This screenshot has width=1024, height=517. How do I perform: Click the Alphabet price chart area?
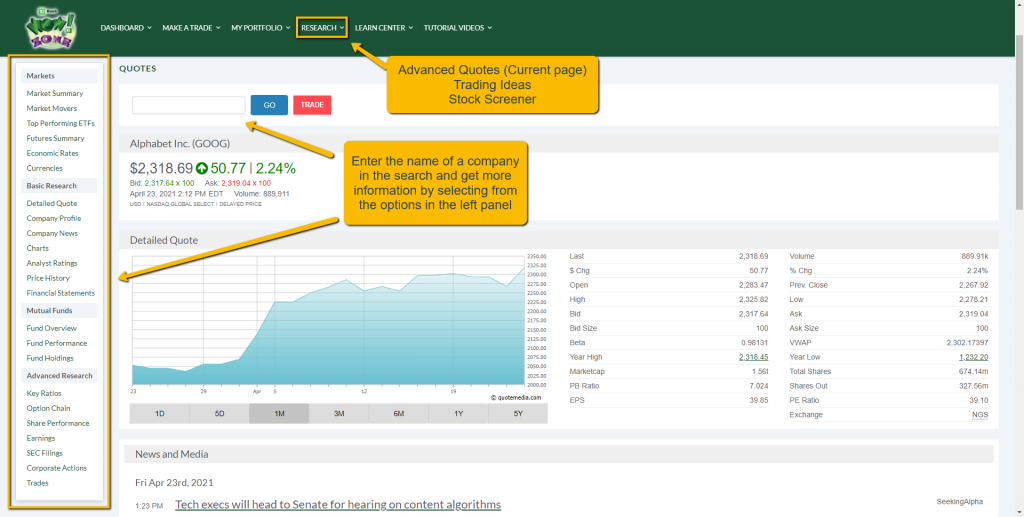pos(327,323)
